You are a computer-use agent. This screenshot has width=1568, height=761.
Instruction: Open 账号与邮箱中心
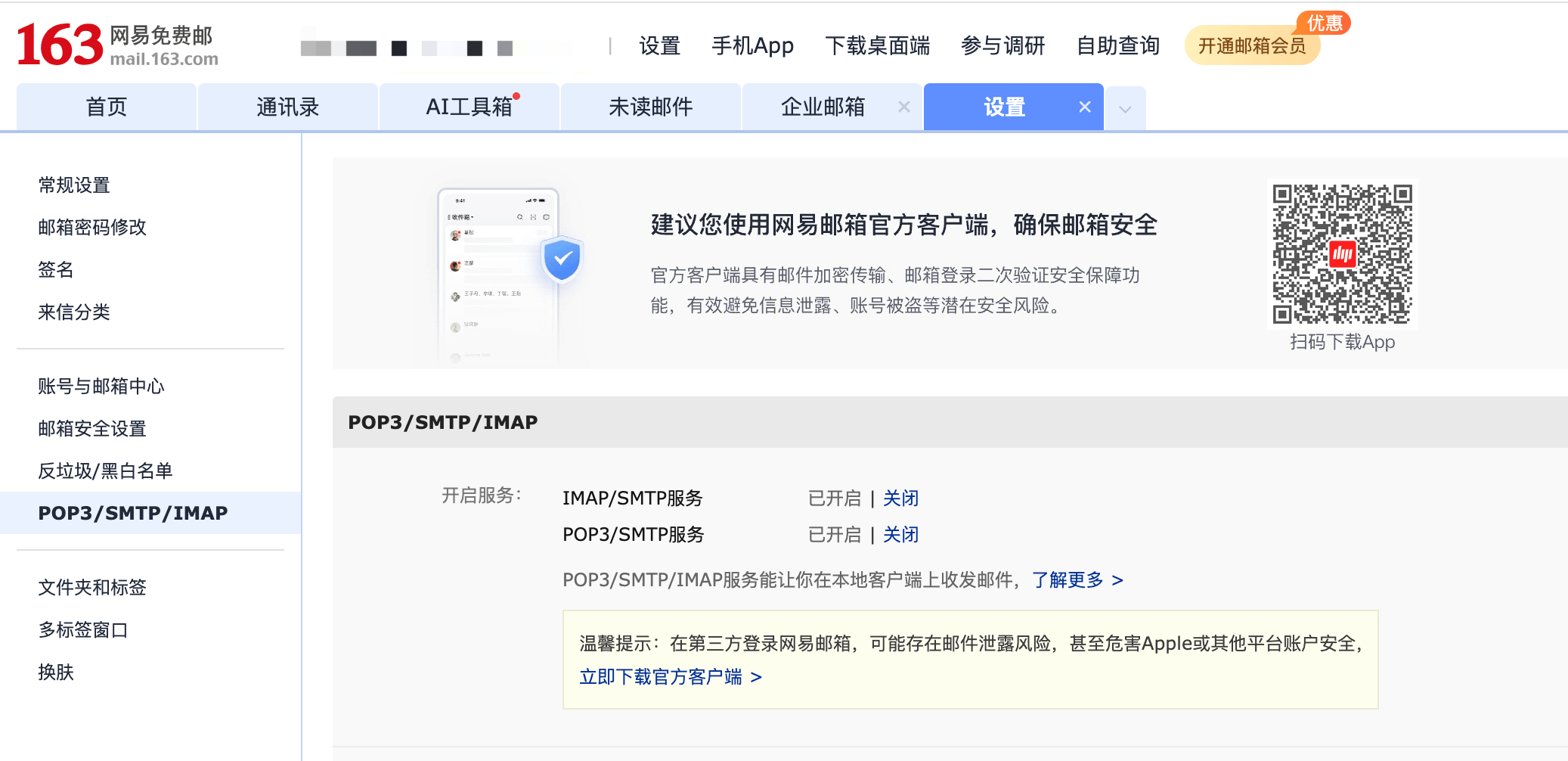pos(101,387)
